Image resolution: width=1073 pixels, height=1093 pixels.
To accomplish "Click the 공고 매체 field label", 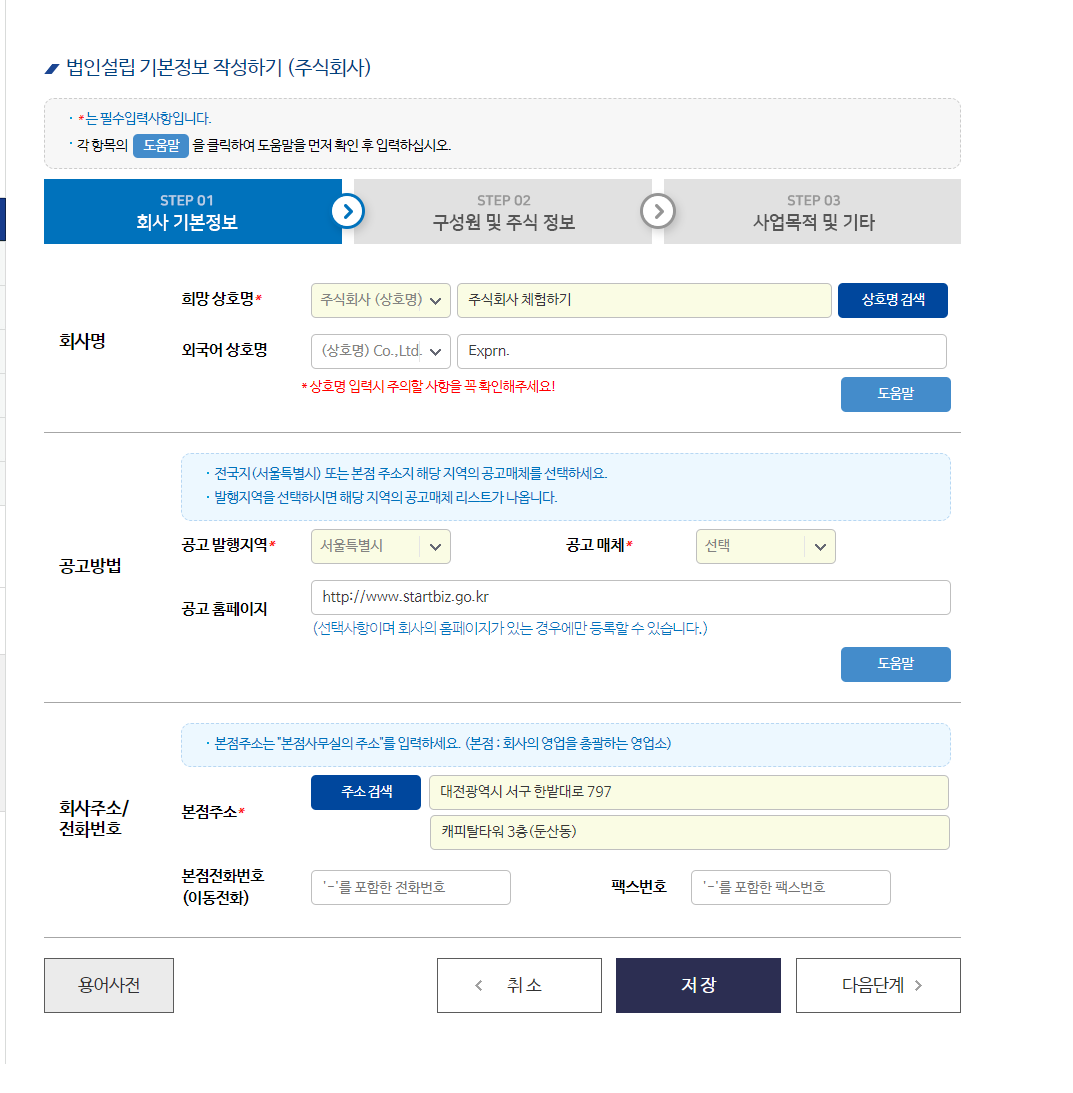I will pyautogui.click(x=599, y=545).
